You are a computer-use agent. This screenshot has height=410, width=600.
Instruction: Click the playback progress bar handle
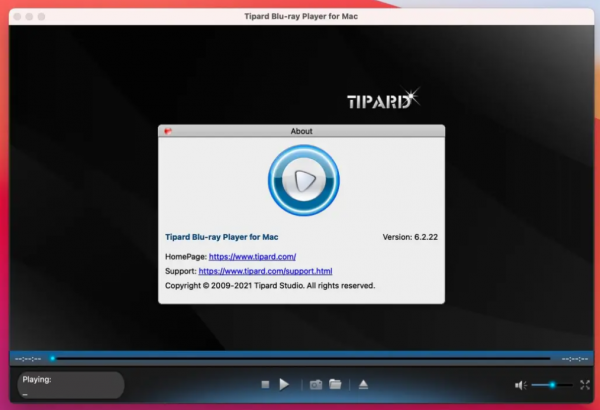coord(52,359)
